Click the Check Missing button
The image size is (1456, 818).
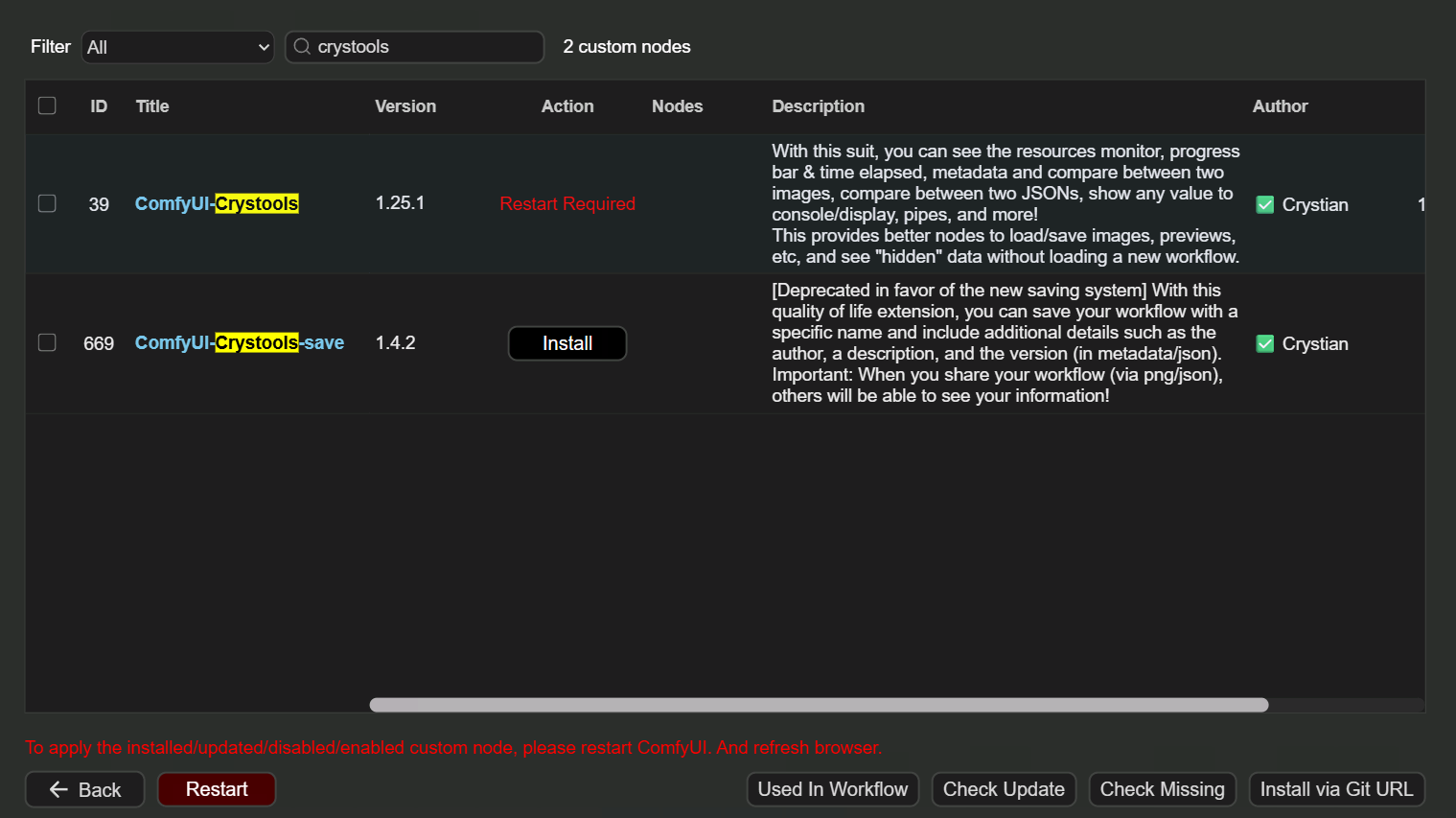[x=1162, y=789]
